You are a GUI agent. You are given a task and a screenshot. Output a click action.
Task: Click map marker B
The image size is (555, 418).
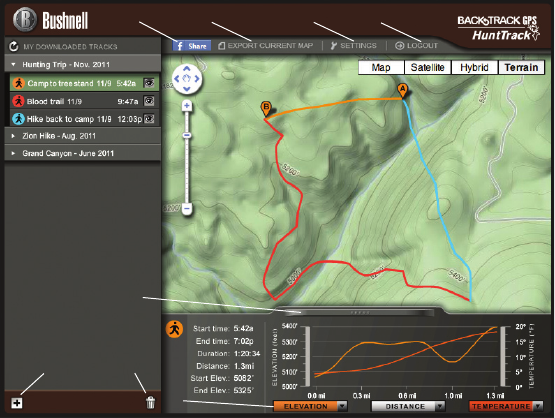click(x=266, y=109)
